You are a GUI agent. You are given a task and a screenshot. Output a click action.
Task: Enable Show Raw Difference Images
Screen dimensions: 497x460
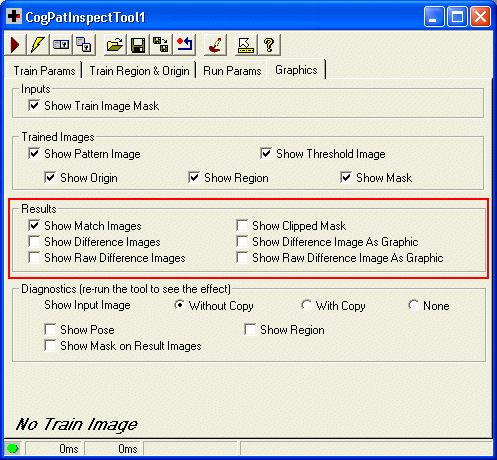pos(34,258)
